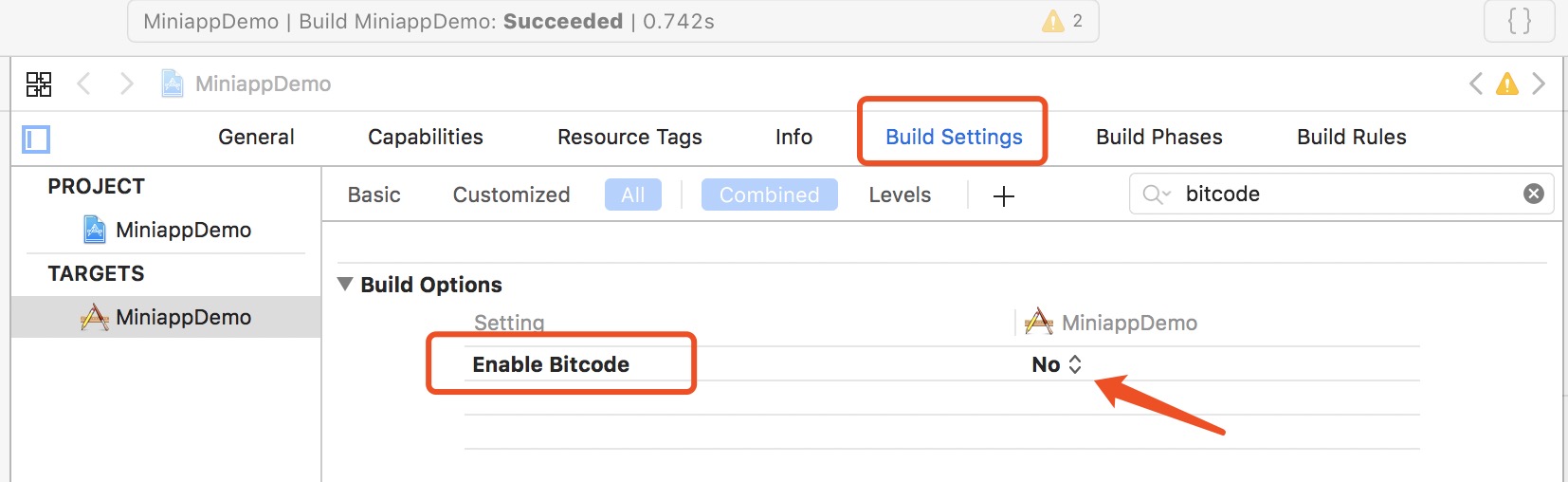
Task: Open the related items grid icon
Action: coord(39,84)
